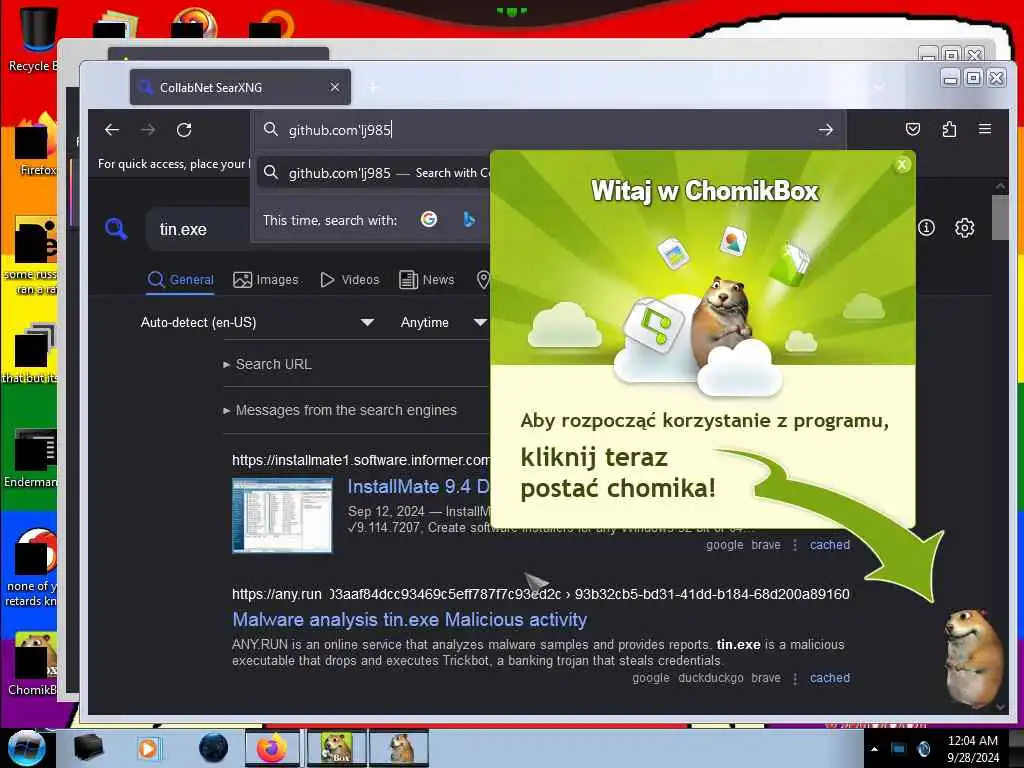Select the github.com'lj985 search suggestion

(374, 173)
